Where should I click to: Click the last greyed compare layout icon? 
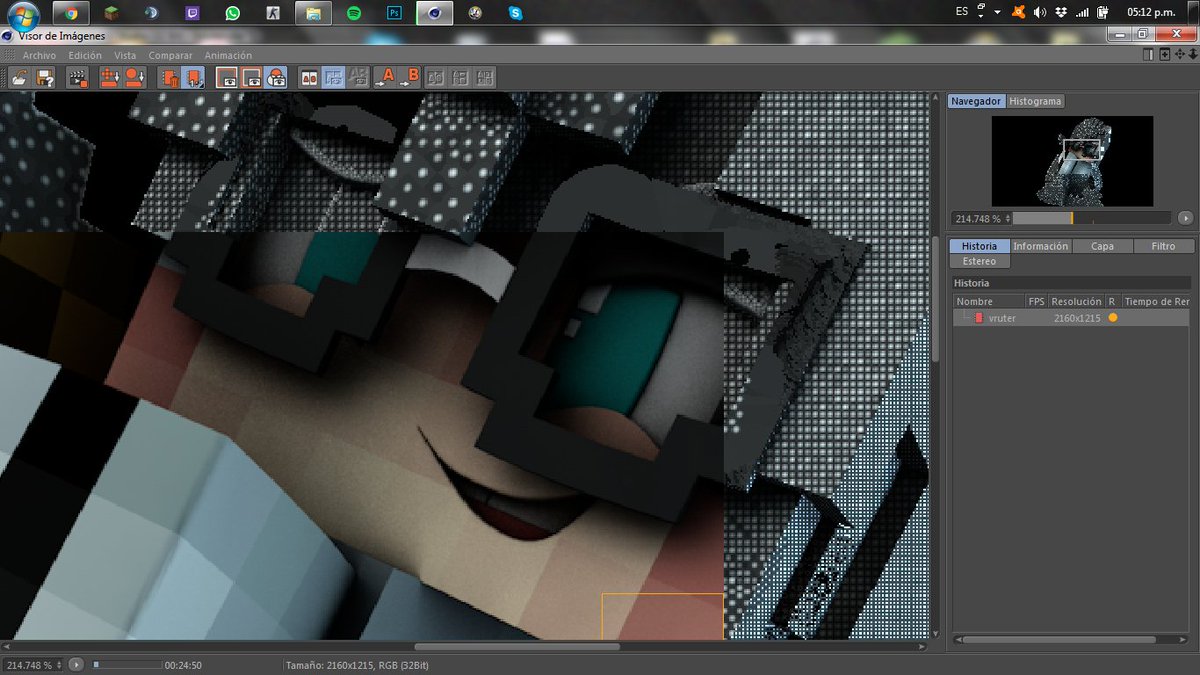484,77
